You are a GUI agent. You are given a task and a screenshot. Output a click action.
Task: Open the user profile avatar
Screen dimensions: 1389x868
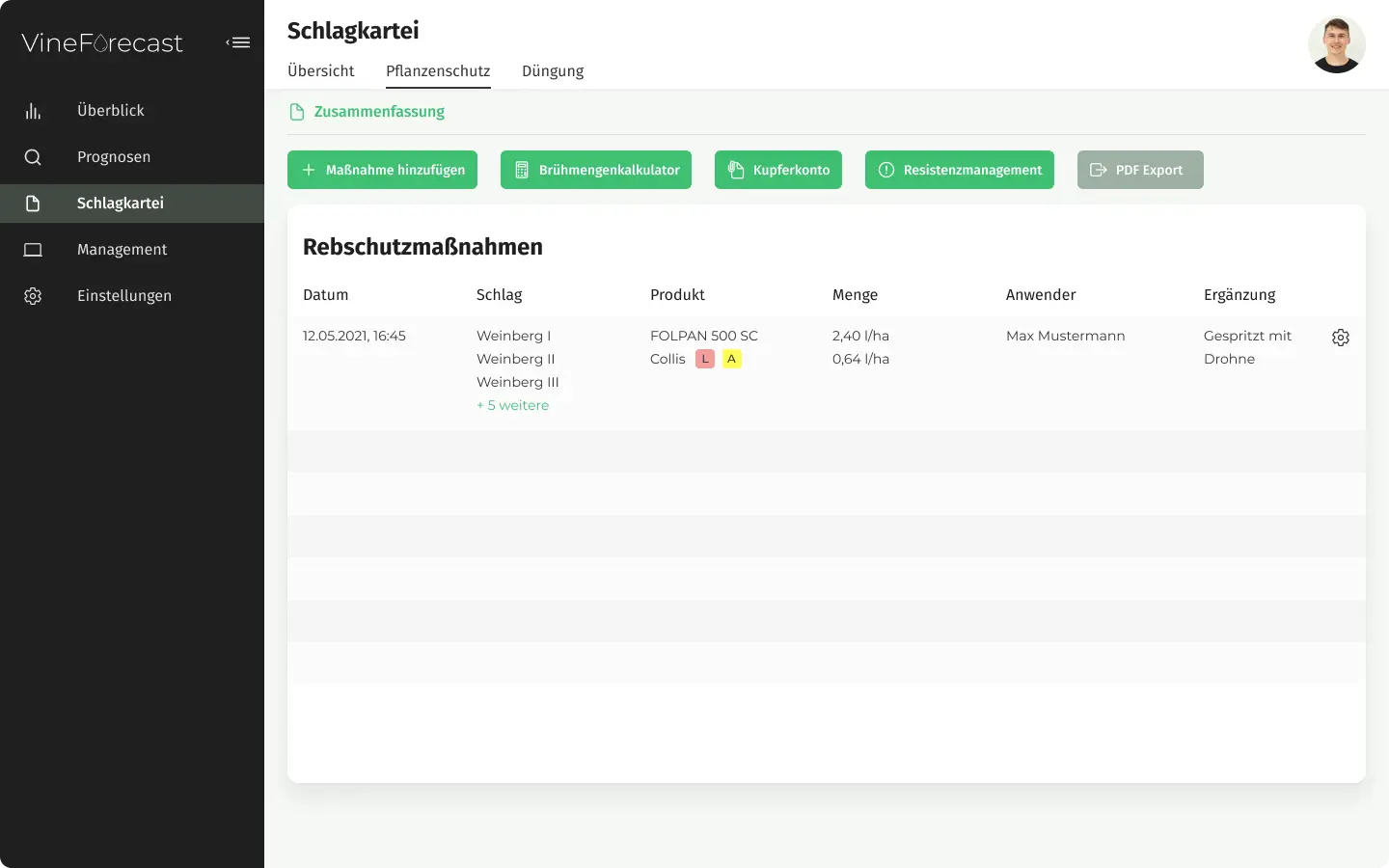point(1336,44)
